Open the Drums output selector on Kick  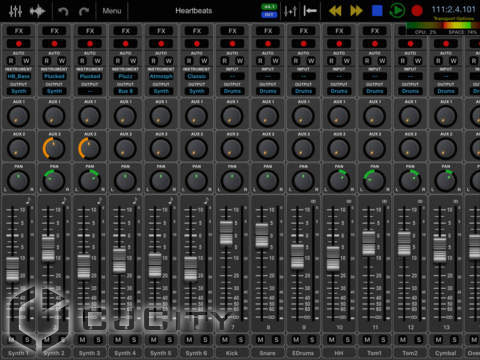coord(232,91)
